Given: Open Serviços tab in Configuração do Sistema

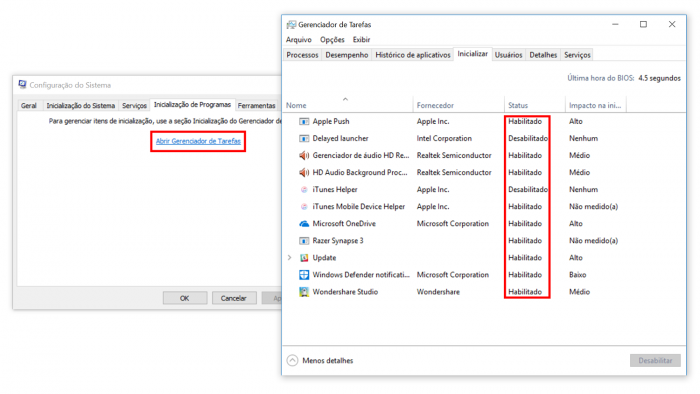Looking at the screenshot, I should 134,106.
